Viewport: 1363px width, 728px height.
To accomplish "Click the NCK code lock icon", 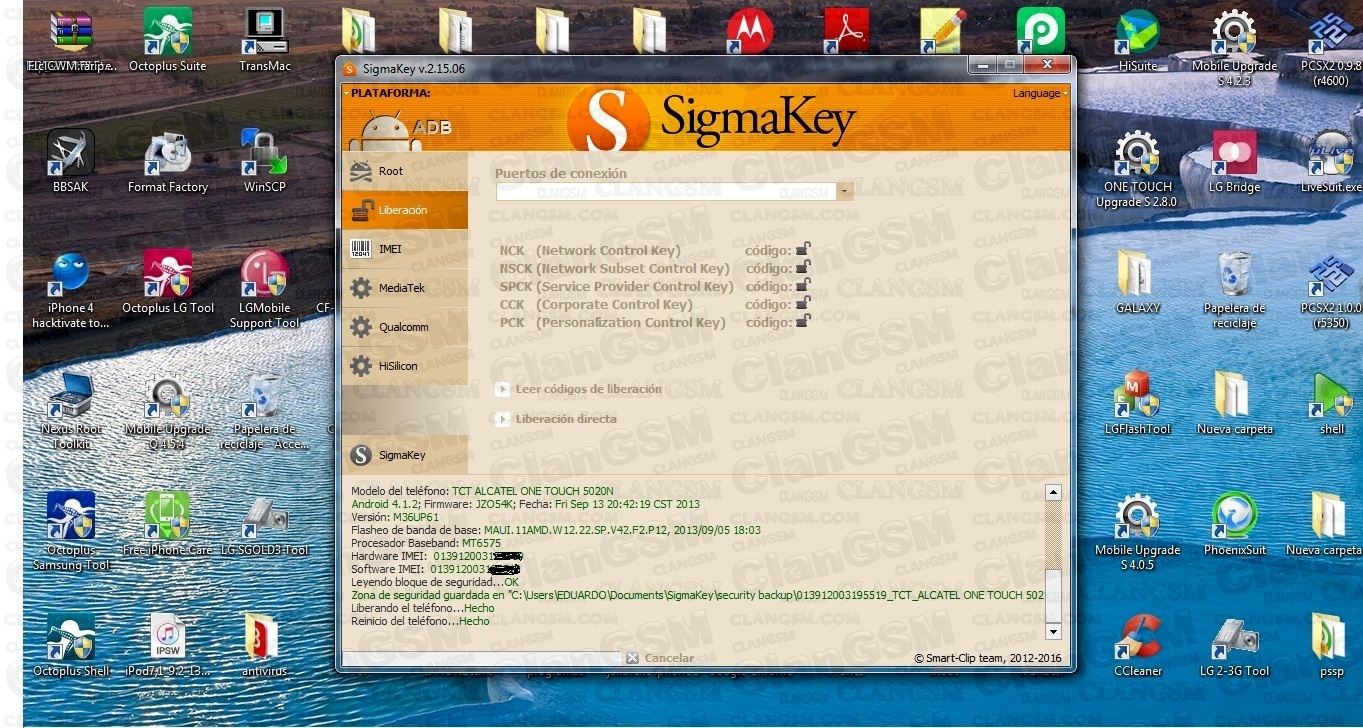I will [803, 250].
